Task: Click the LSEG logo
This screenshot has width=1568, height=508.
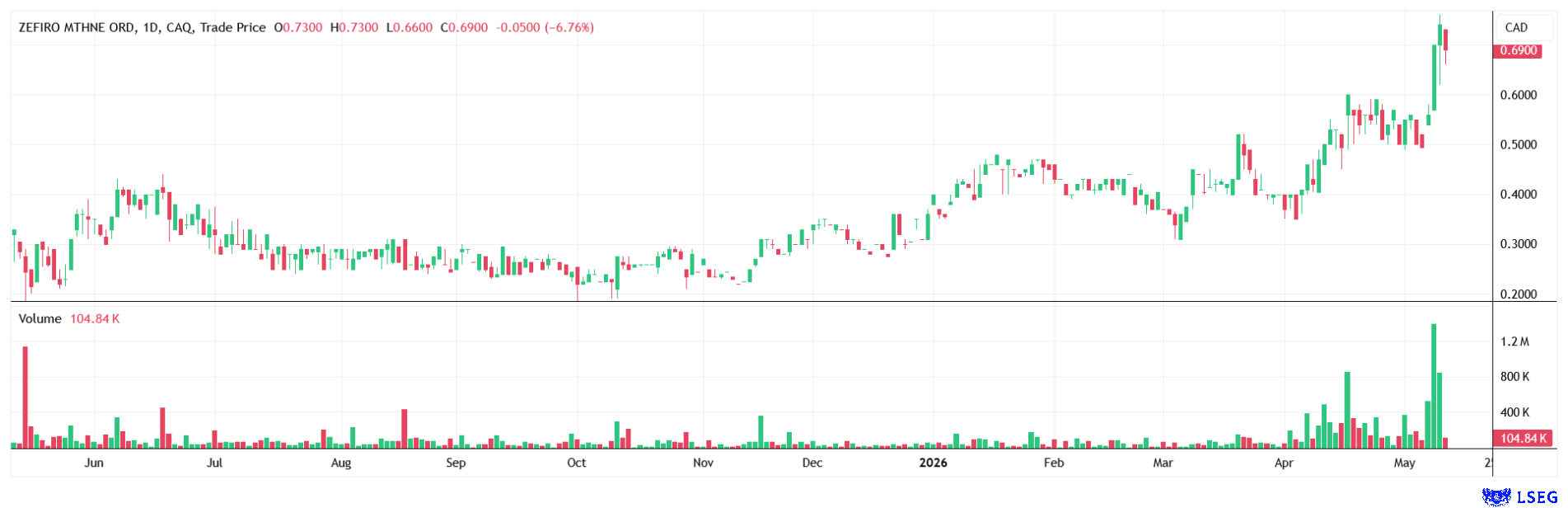Action: coord(1520,496)
